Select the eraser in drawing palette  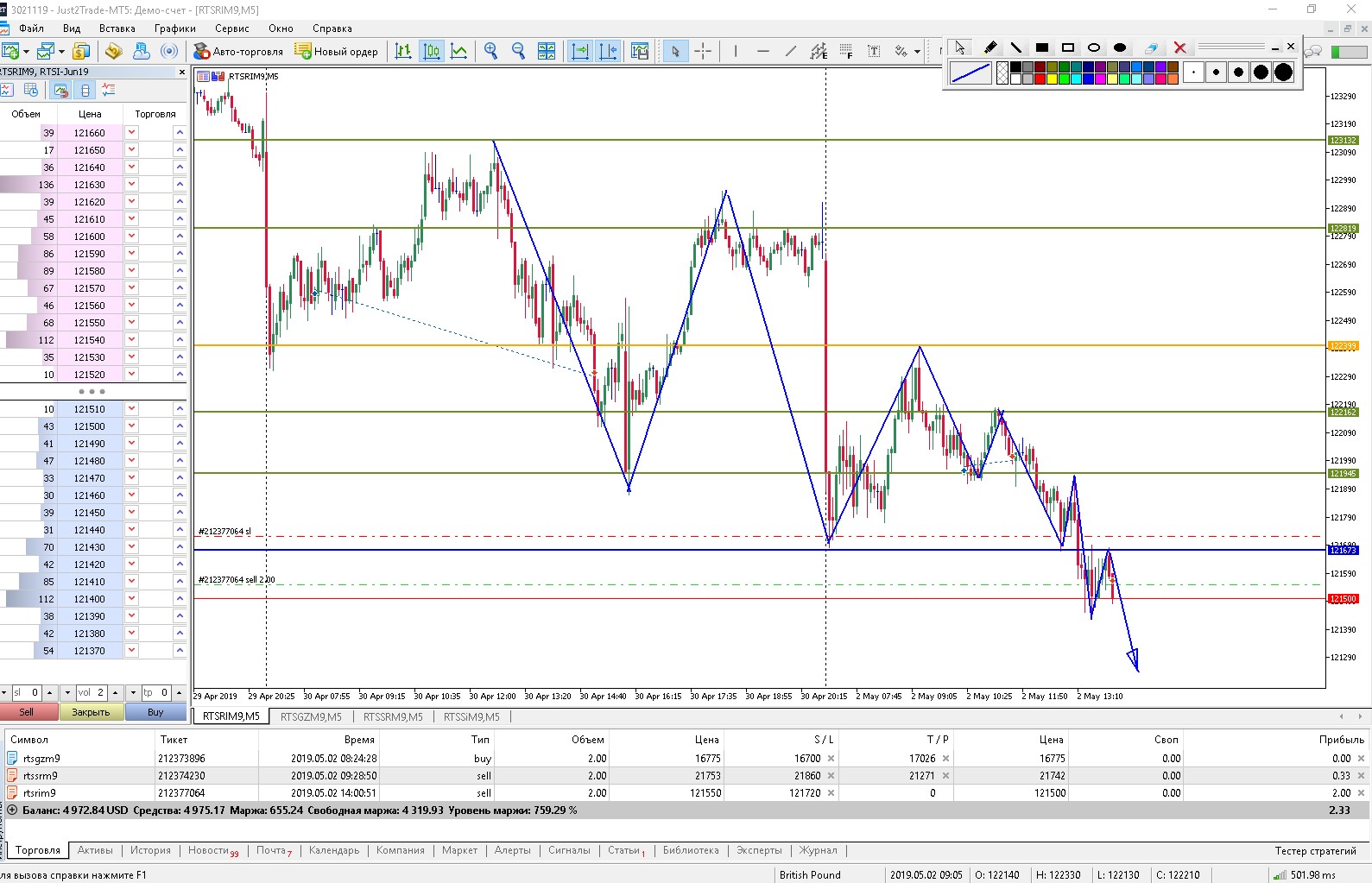click(1151, 47)
